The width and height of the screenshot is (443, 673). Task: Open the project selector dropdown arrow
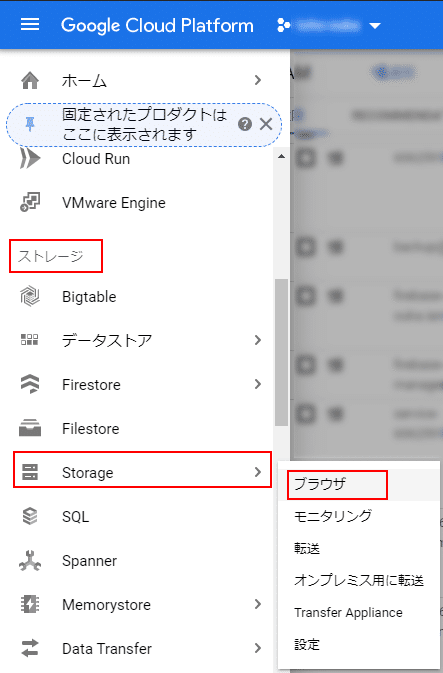[x=375, y=26]
